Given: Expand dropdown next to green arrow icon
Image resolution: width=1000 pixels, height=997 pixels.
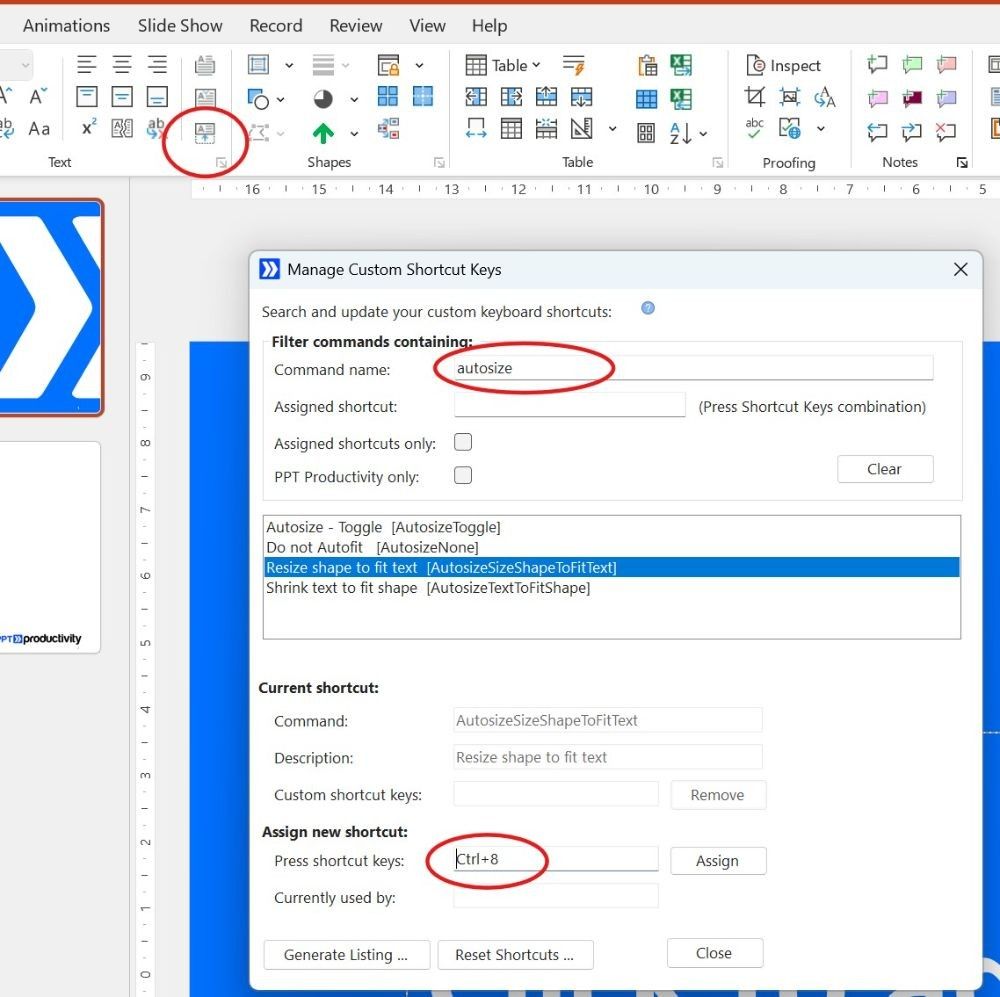Looking at the screenshot, I should (x=354, y=134).
